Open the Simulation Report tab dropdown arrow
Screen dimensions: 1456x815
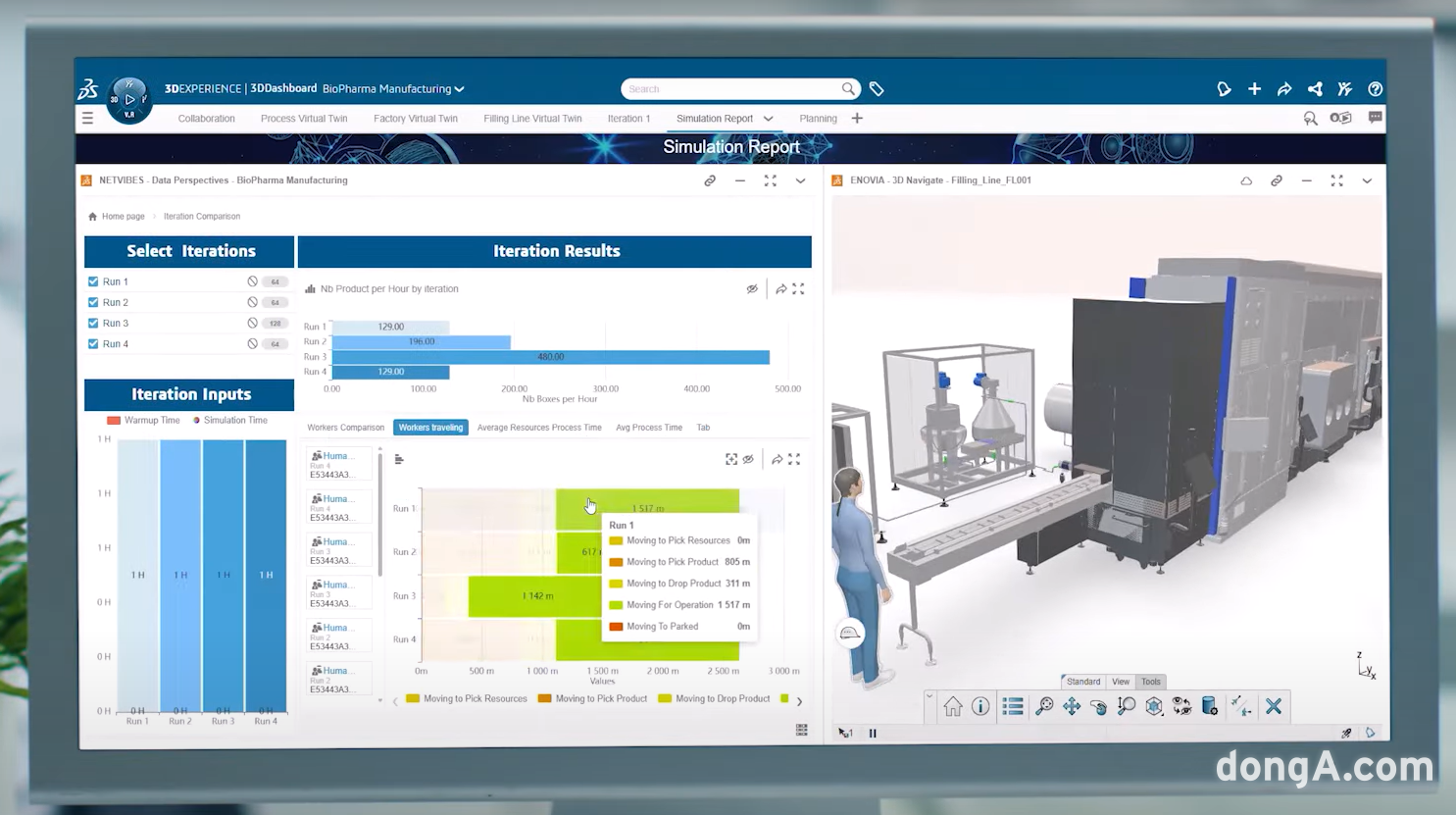click(x=769, y=119)
